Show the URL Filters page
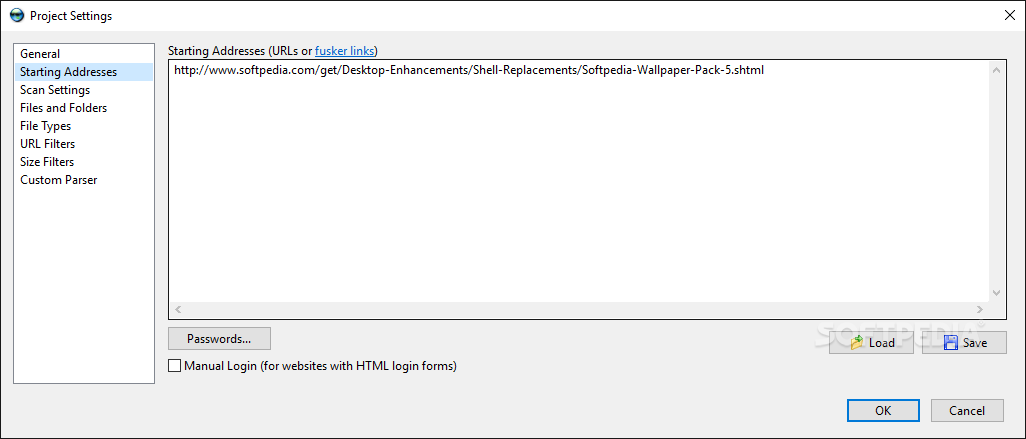This screenshot has width=1026, height=439. pos(47,144)
